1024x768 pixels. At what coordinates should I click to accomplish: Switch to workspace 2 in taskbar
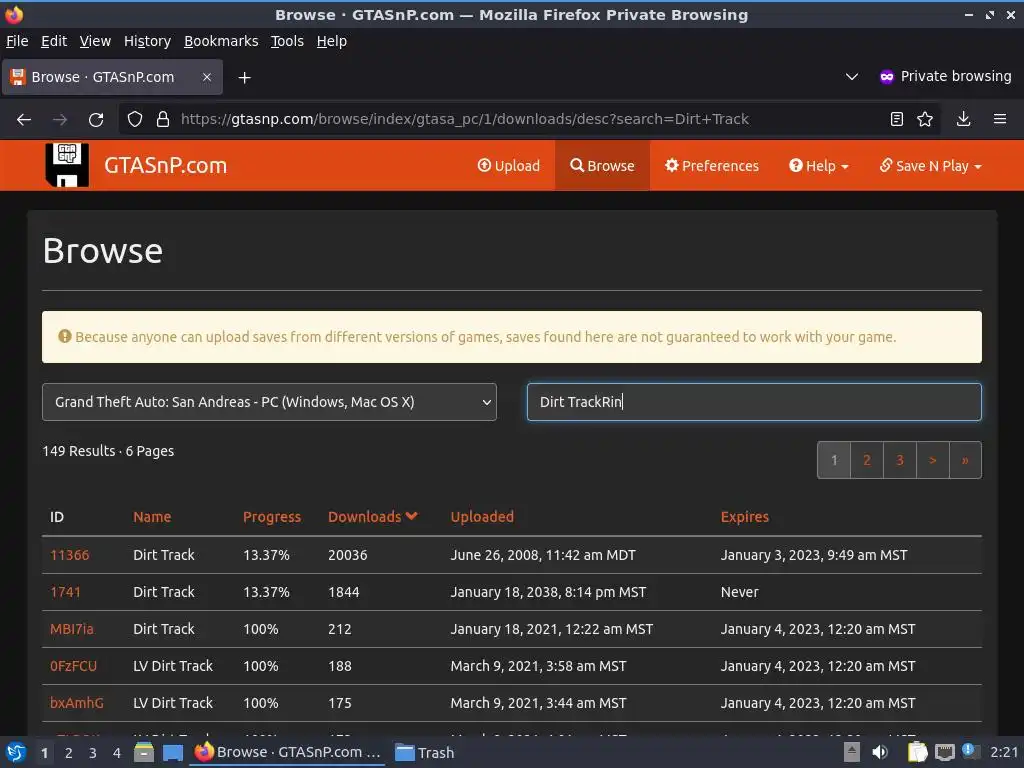click(68, 753)
